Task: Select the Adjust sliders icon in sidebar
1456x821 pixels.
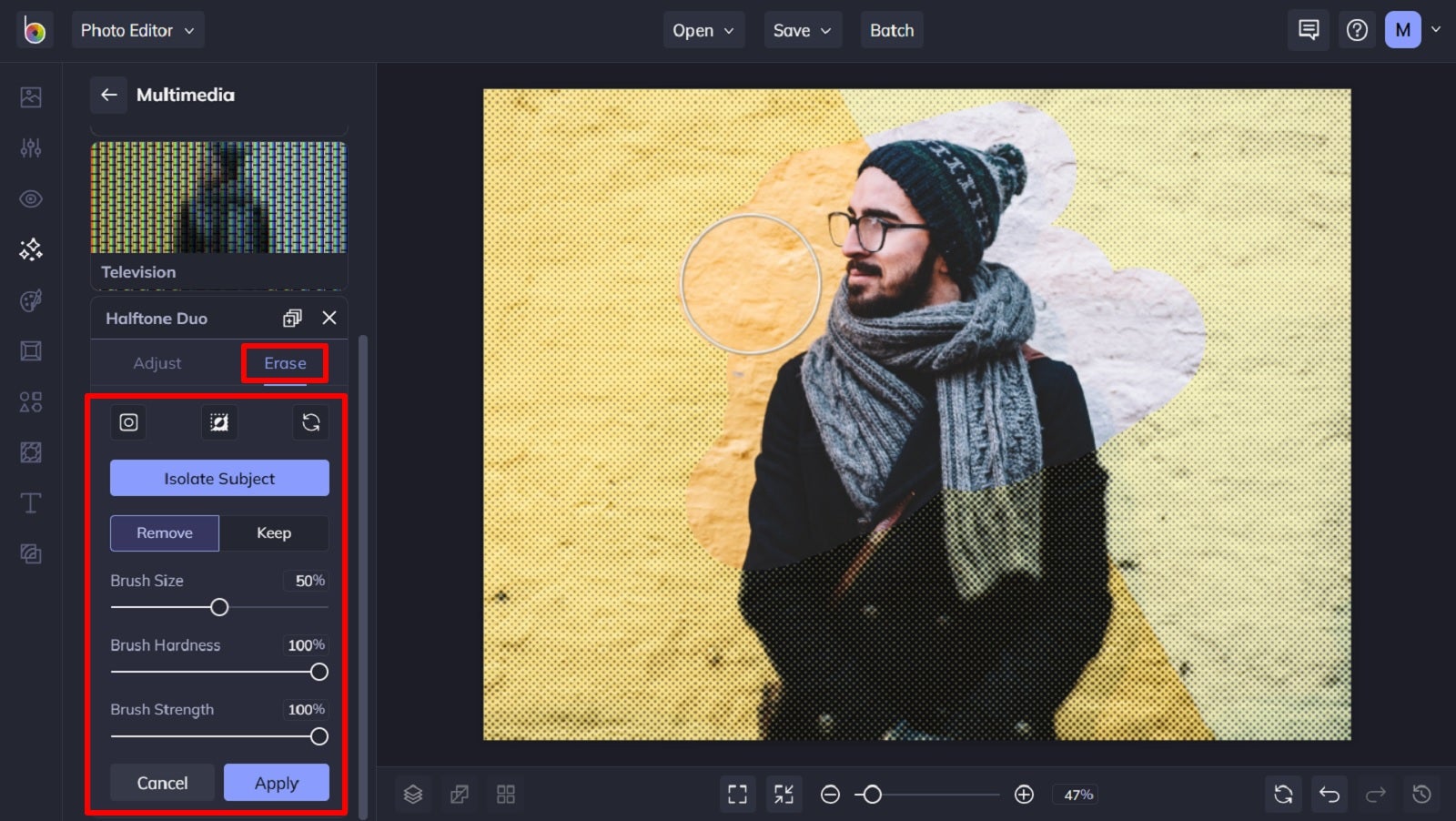Action: [31, 147]
